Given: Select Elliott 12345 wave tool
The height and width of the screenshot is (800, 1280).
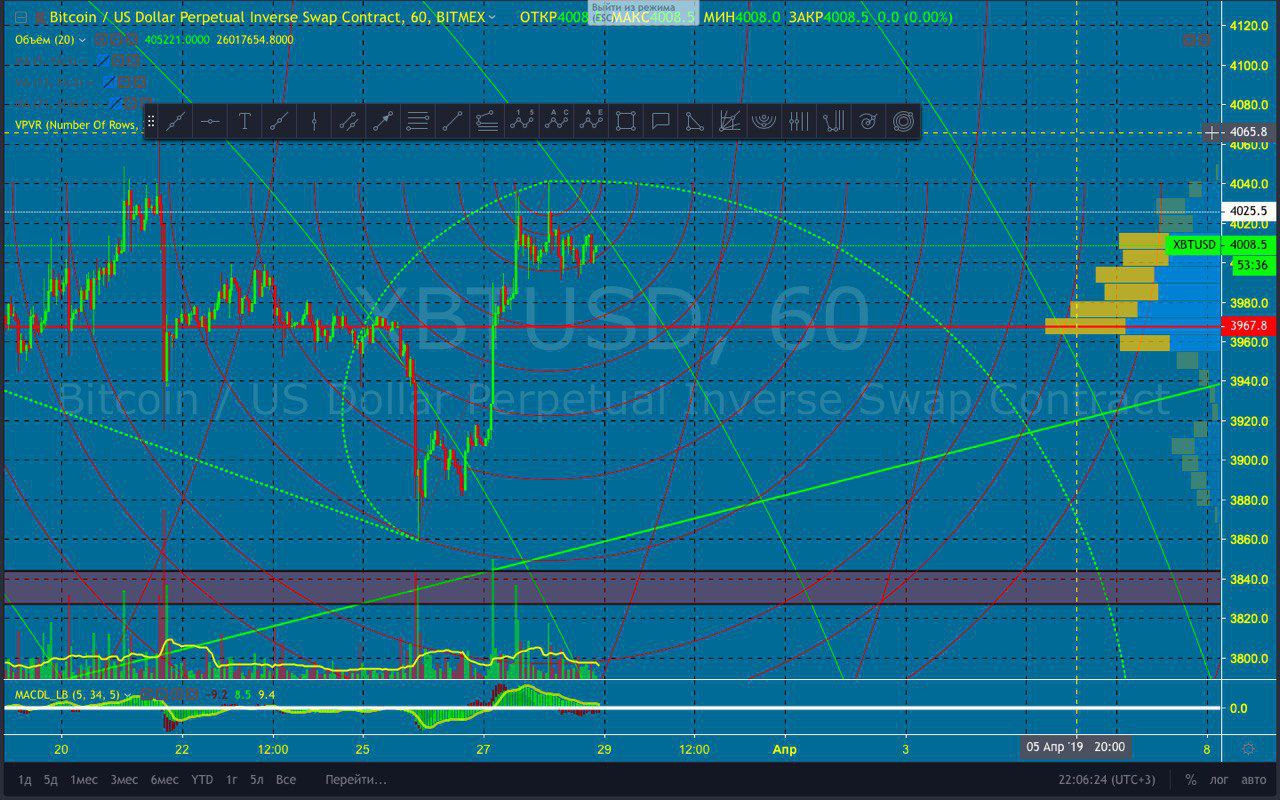Looking at the screenshot, I should tap(522, 122).
